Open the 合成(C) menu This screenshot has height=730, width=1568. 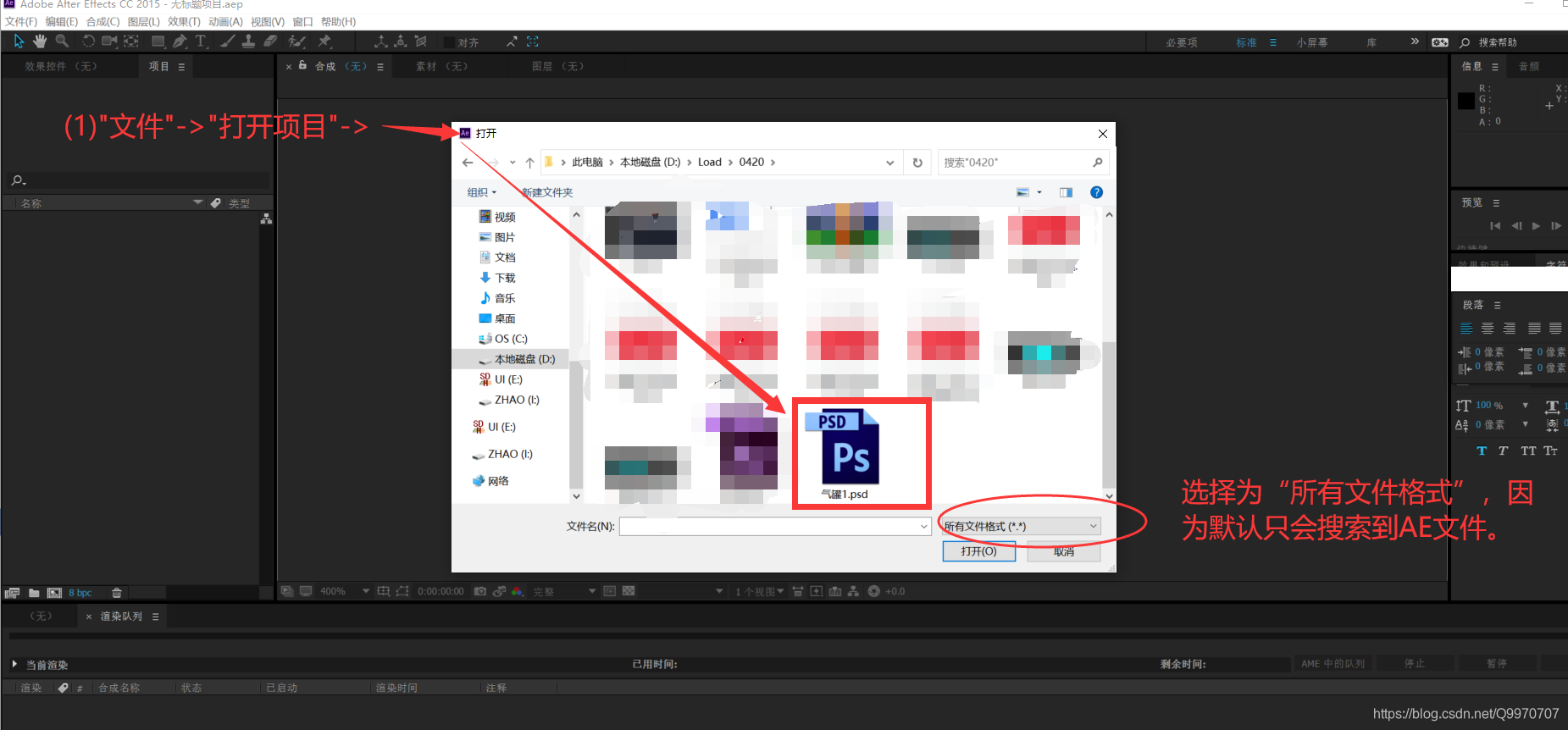(x=103, y=21)
